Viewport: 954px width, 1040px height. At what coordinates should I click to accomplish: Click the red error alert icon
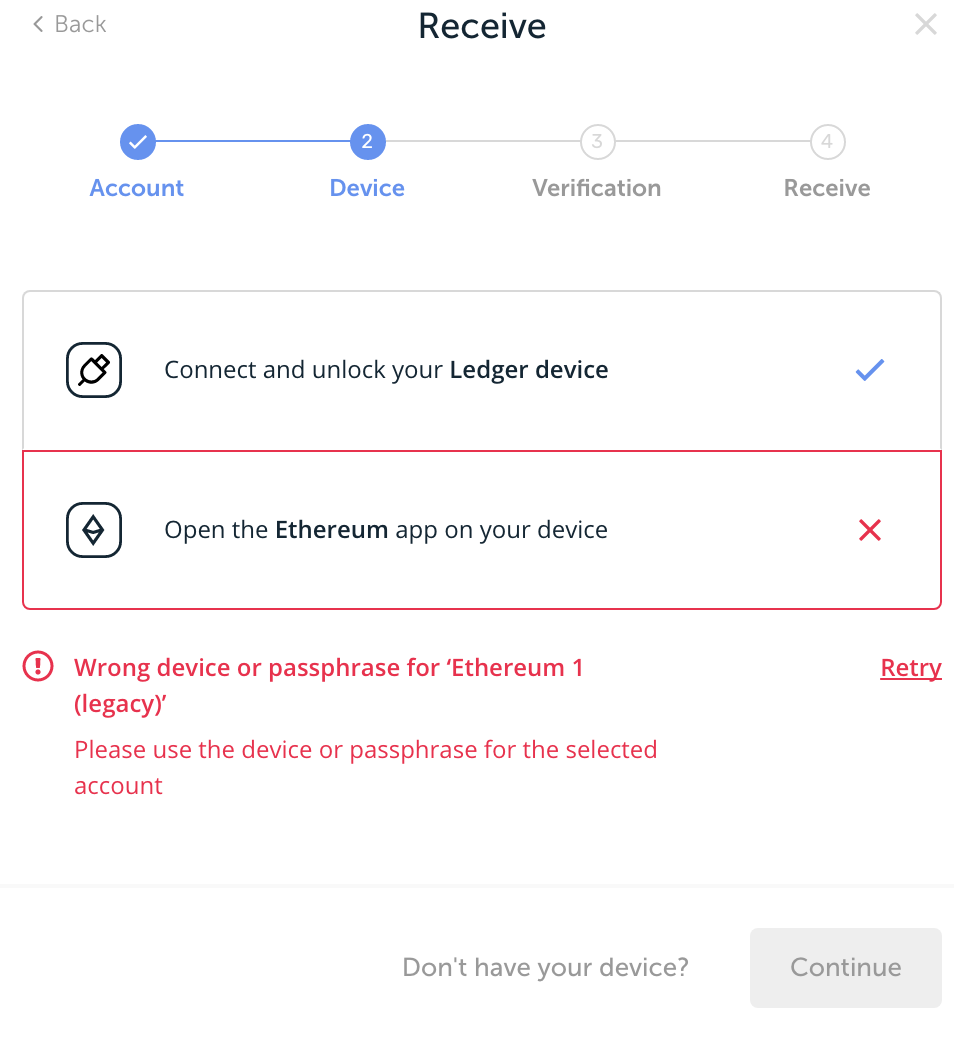coord(37,665)
